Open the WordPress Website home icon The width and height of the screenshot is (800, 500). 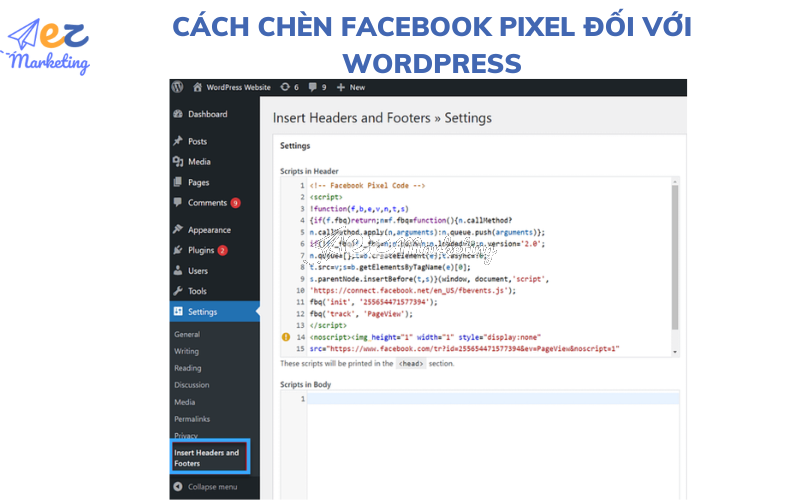197,87
